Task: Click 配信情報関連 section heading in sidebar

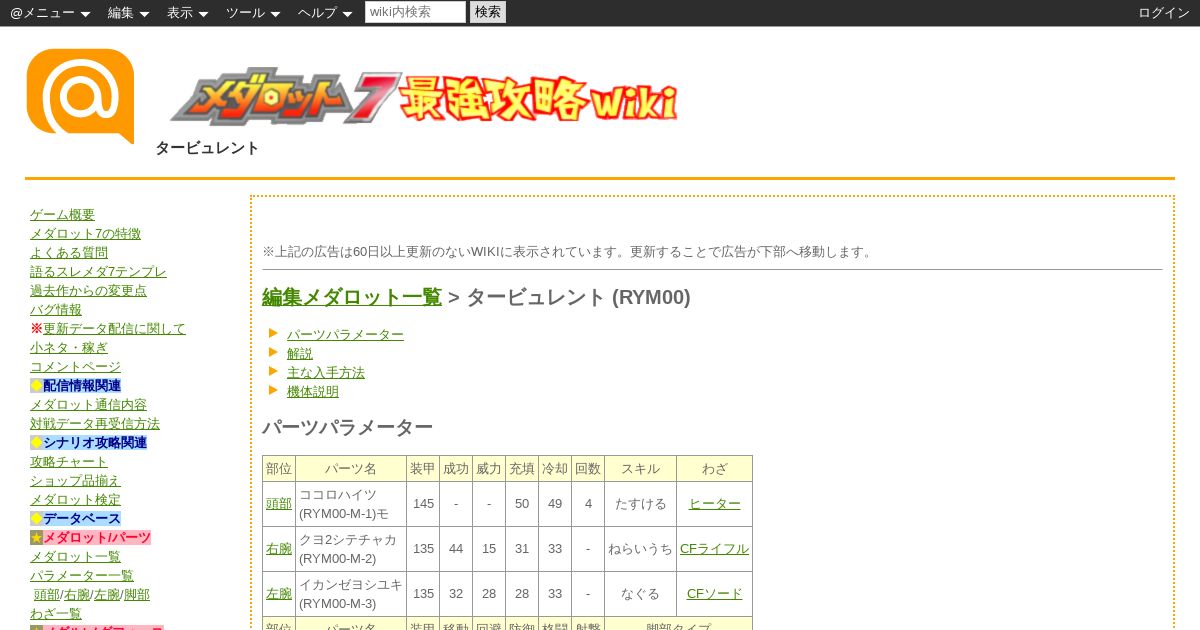Action: (82, 386)
